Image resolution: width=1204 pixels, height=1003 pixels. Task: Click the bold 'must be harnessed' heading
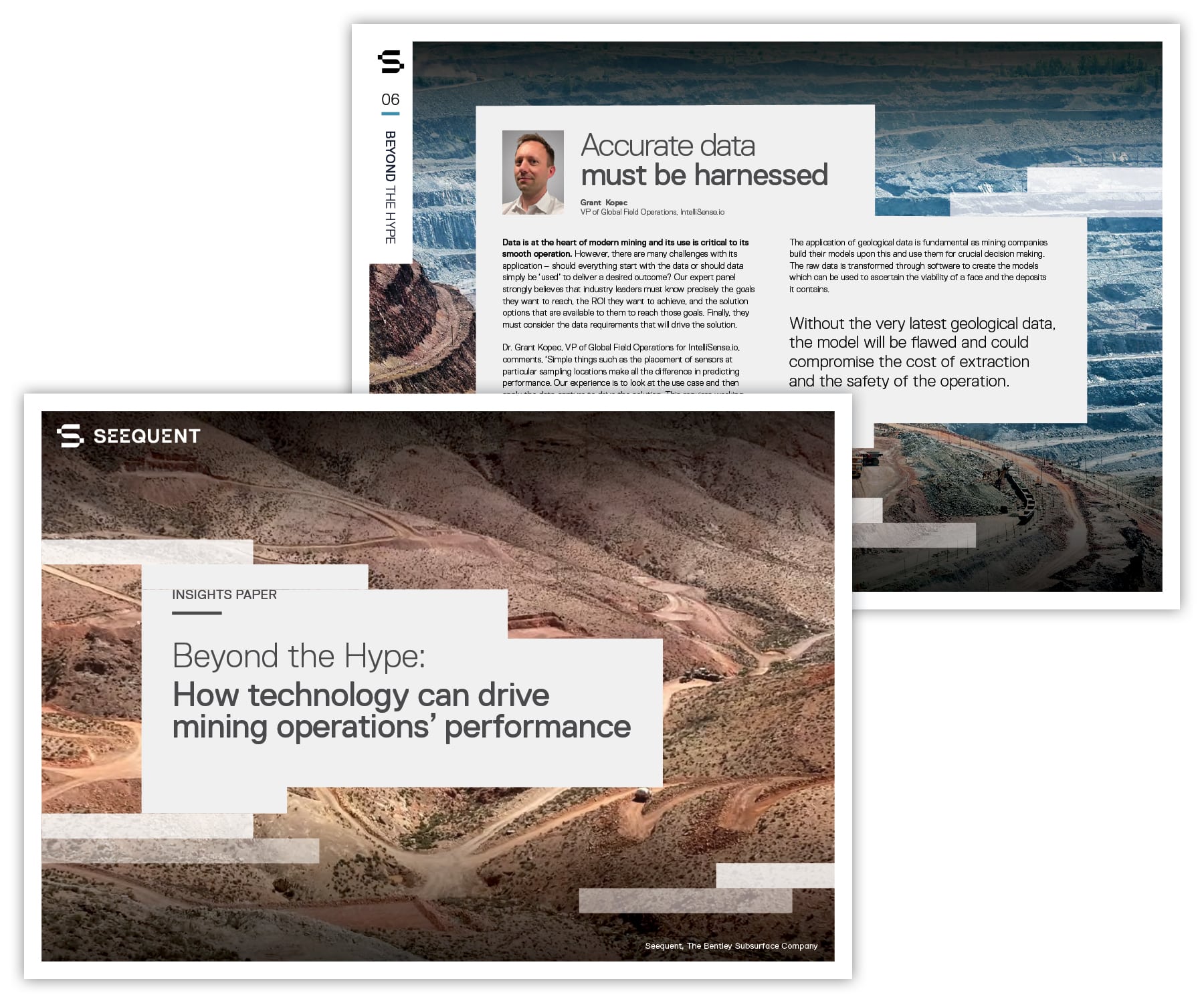[x=704, y=175]
